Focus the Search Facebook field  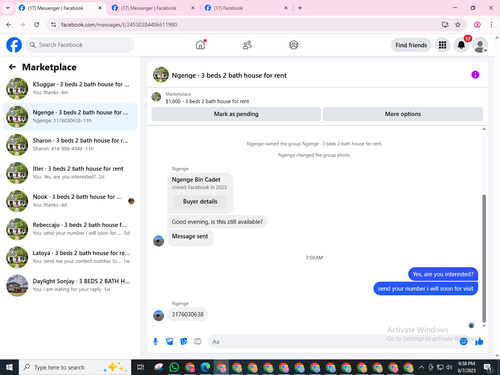(80, 45)
